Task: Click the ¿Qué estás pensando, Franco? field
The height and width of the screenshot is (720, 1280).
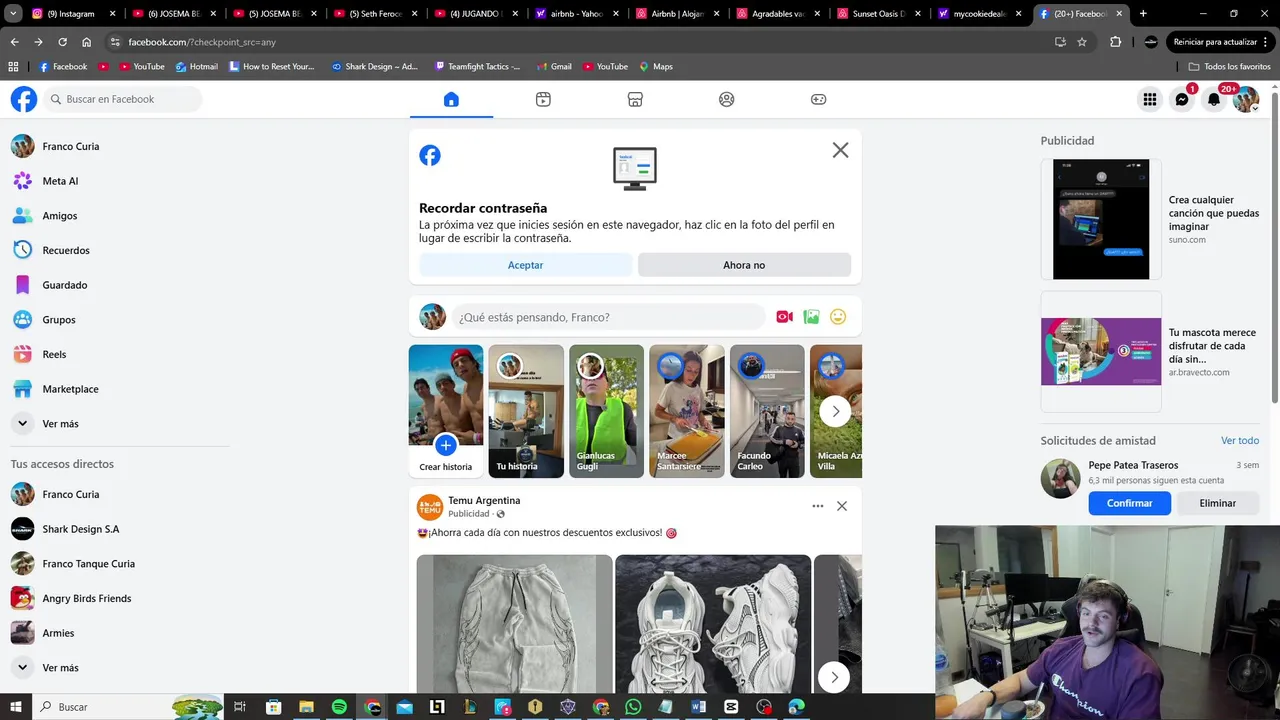Action: (x=608, y=317)
